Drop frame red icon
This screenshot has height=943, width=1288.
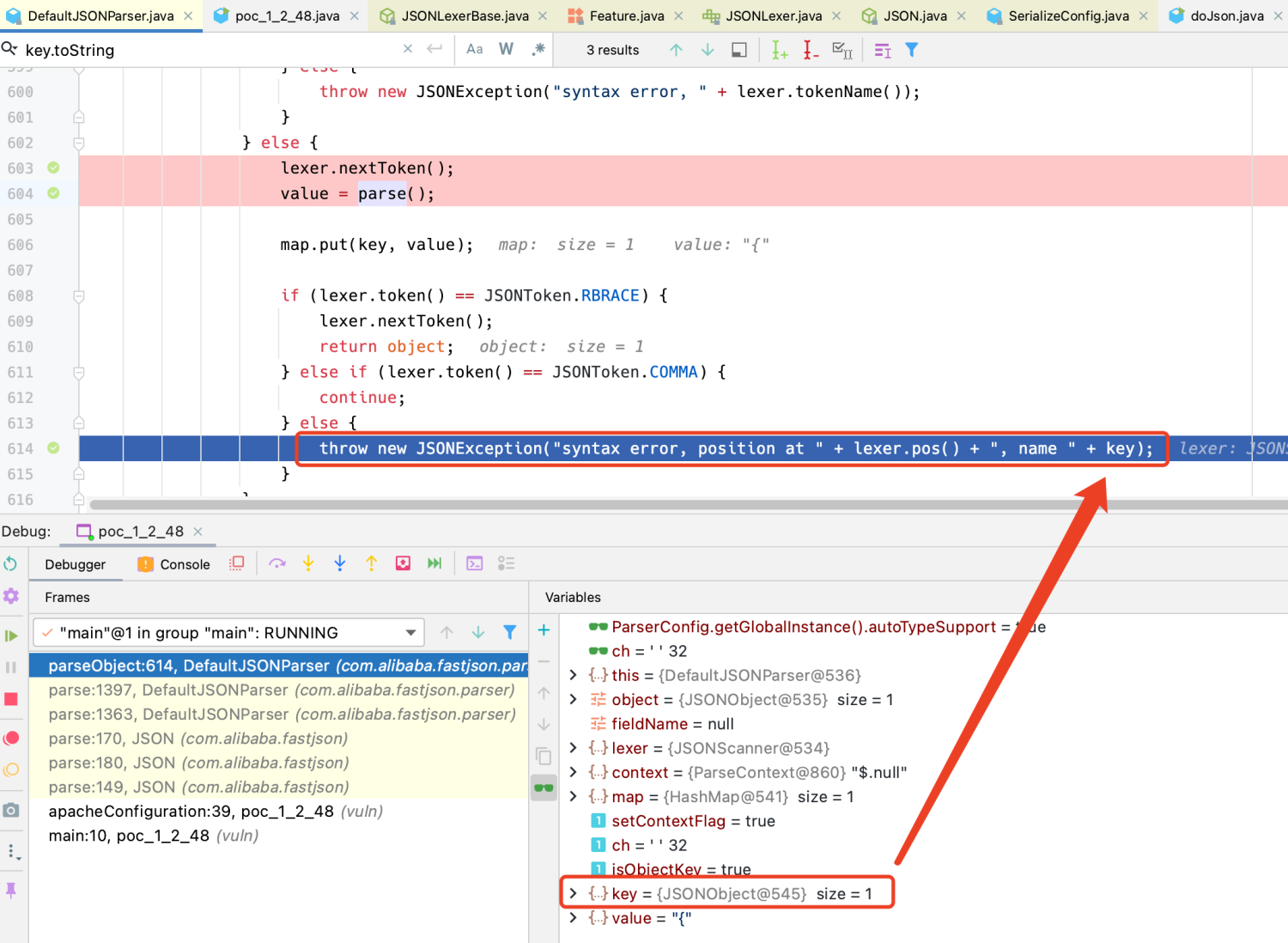tap(403, 563)
